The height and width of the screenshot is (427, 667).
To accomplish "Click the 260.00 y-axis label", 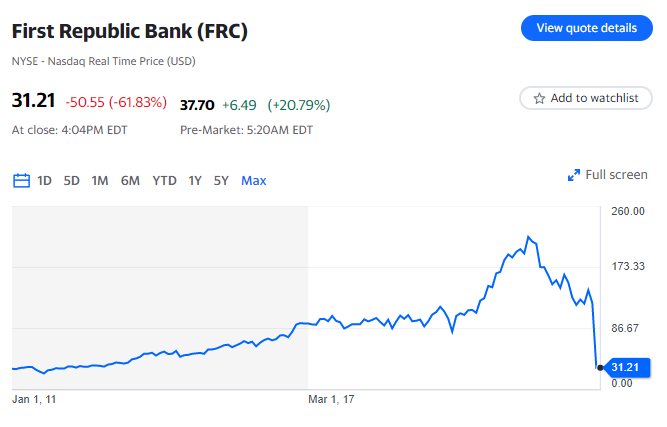I will point(627,211).
